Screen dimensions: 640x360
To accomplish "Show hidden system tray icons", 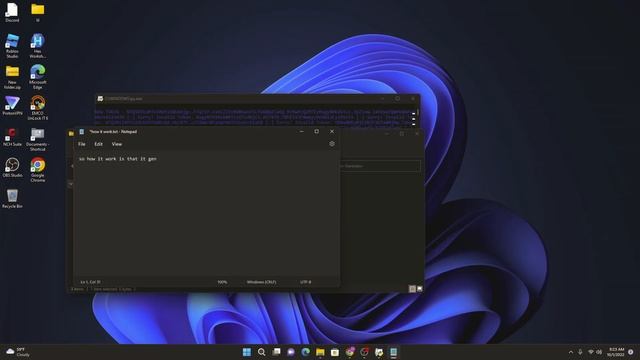I will pyautogui.click(x=571, y=352).
